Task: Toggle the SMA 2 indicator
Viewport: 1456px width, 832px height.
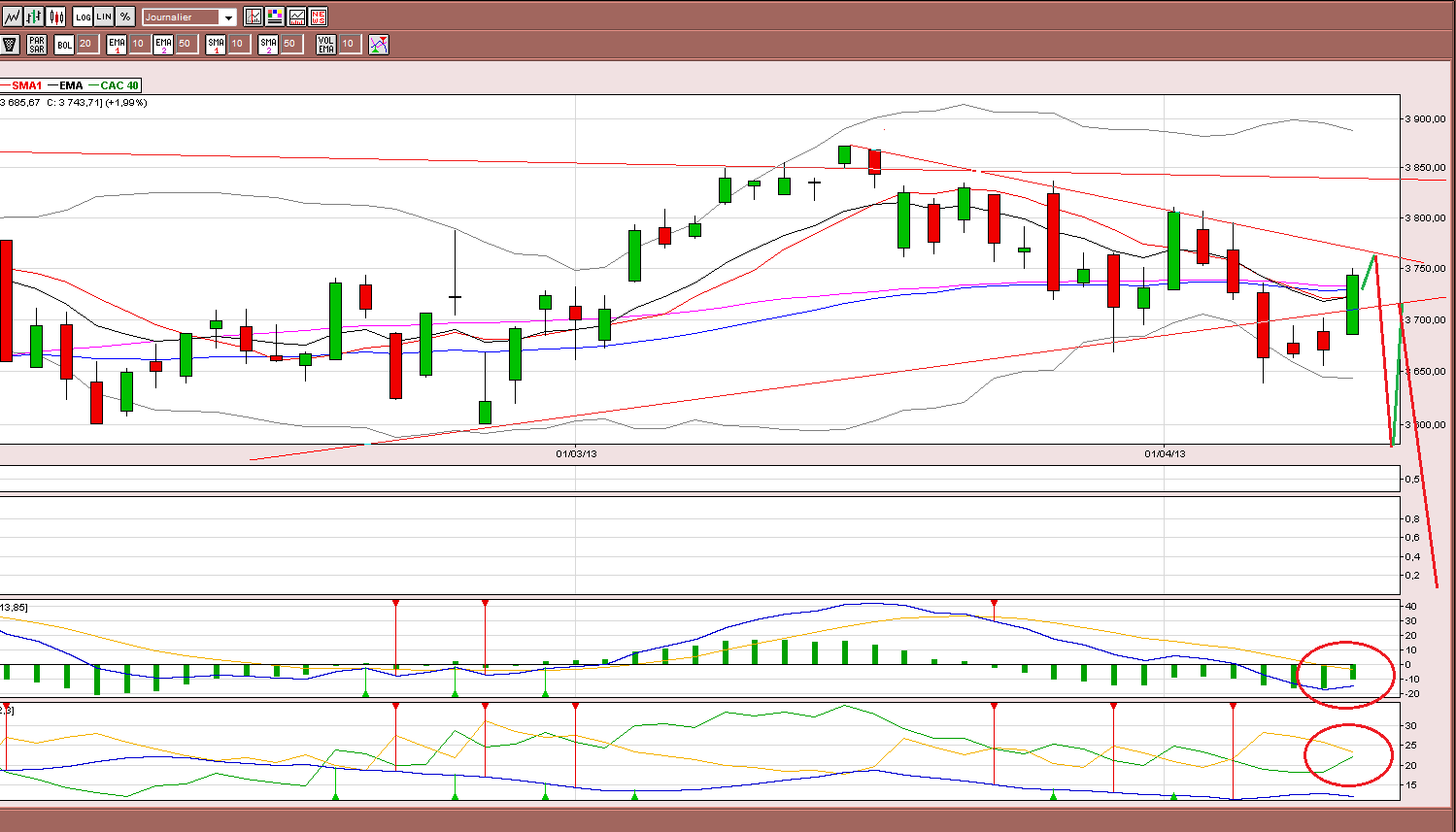Action: (x=268, y=44)
